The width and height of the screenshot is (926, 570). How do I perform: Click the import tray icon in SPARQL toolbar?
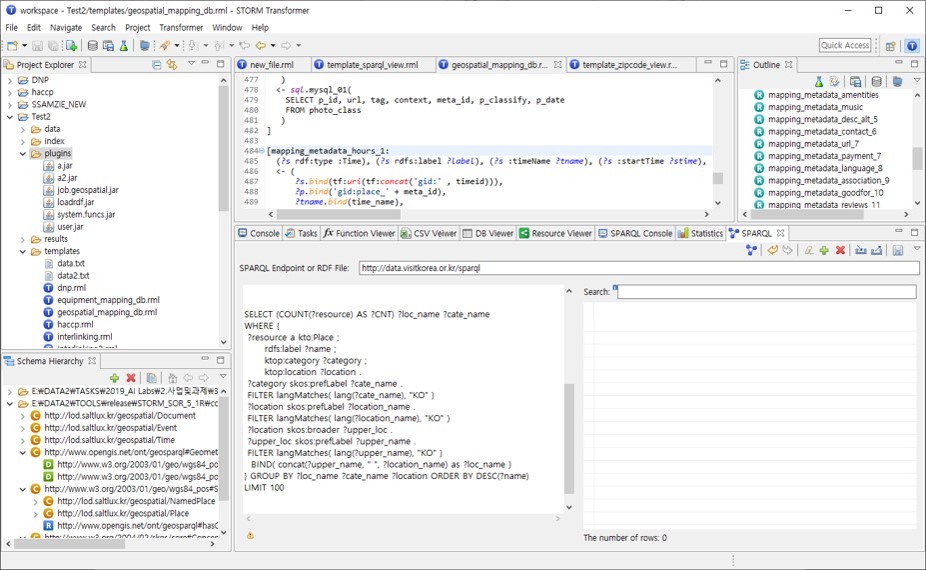pyautogui.click(x=861, y=250)
